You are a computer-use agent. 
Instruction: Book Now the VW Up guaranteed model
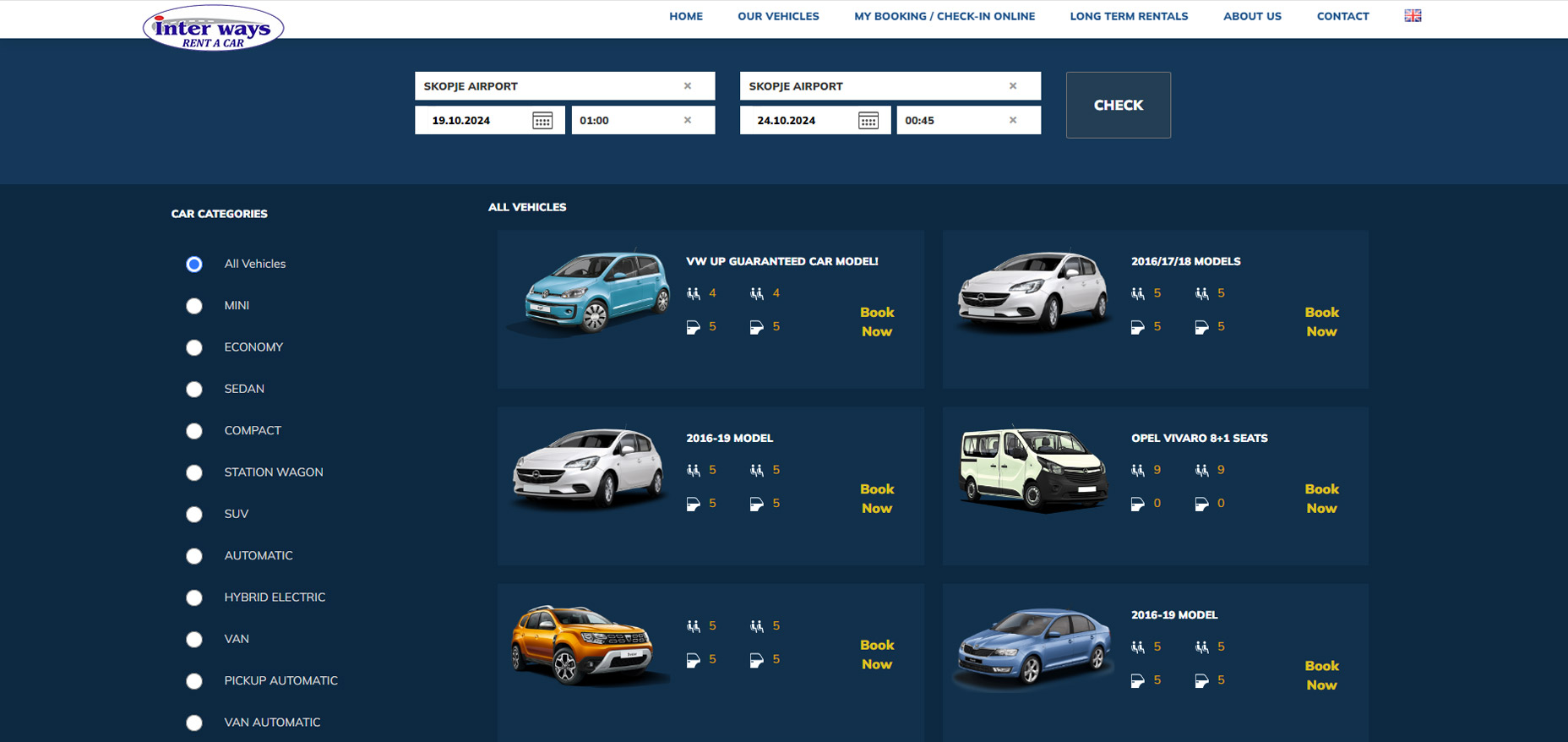coord(877,322)
